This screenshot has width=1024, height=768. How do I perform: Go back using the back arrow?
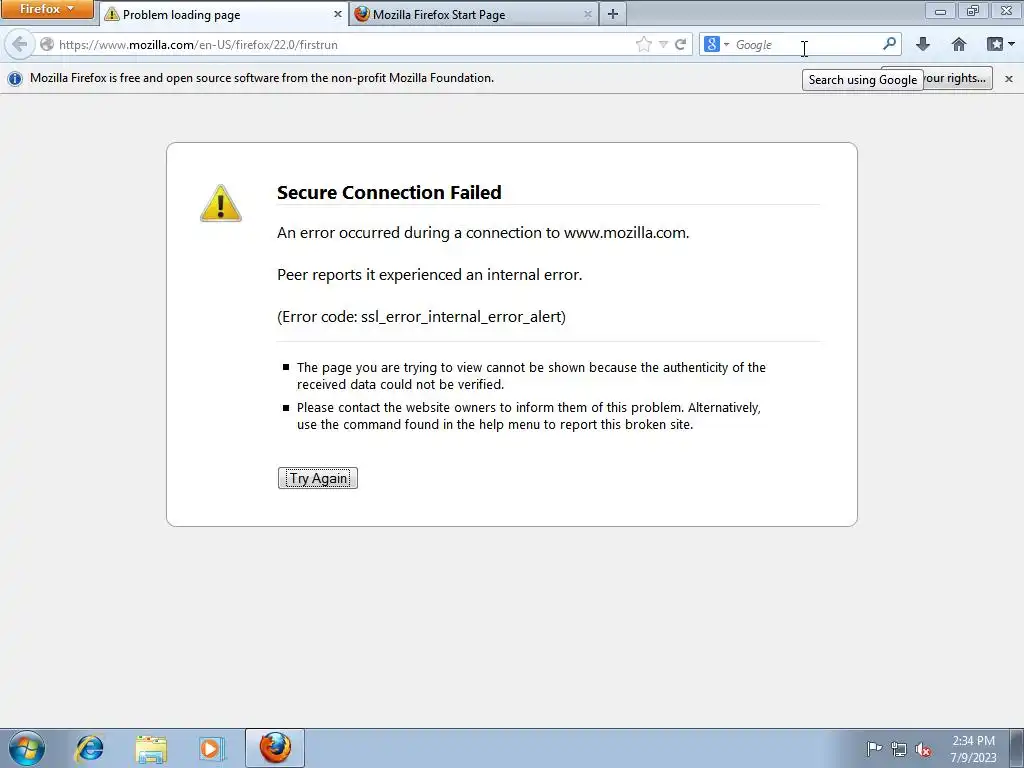click(x=20, y=44)
